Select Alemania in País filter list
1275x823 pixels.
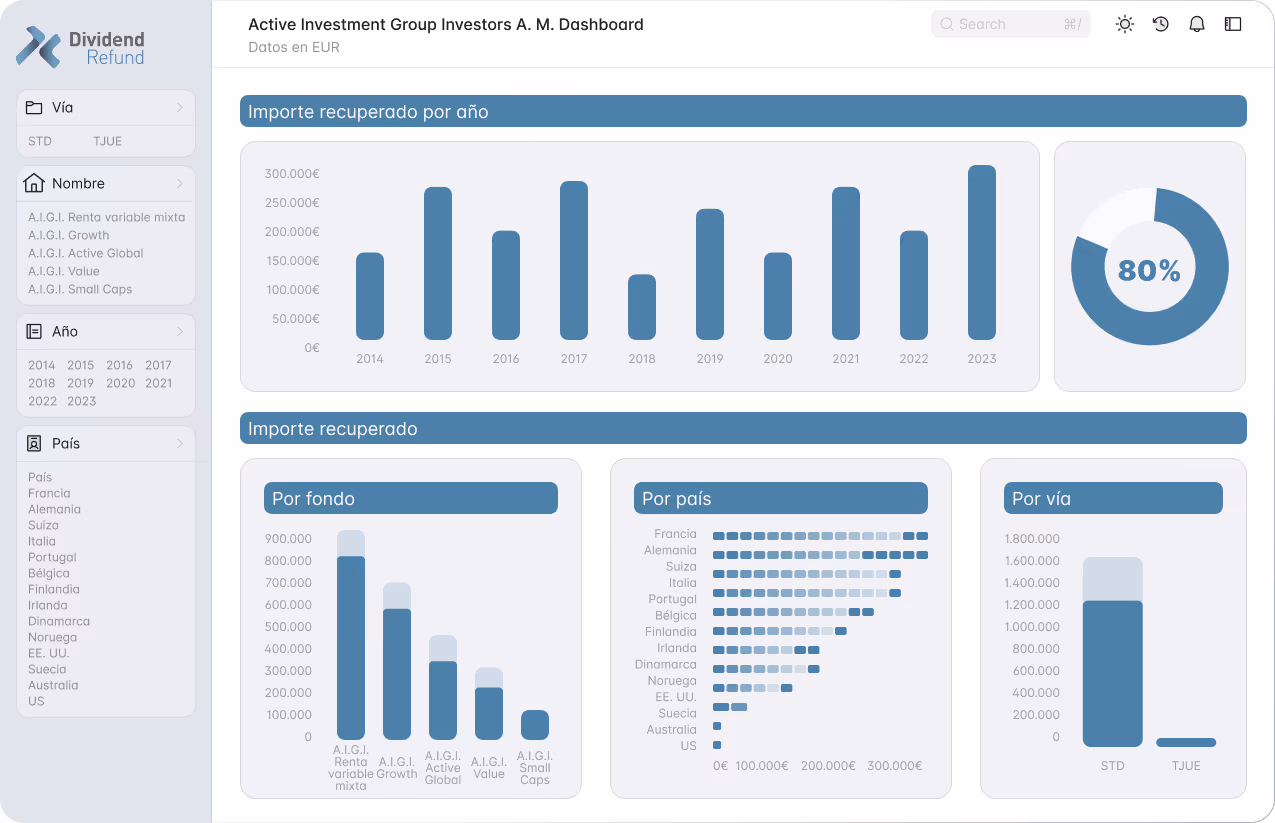click(54, 509)
